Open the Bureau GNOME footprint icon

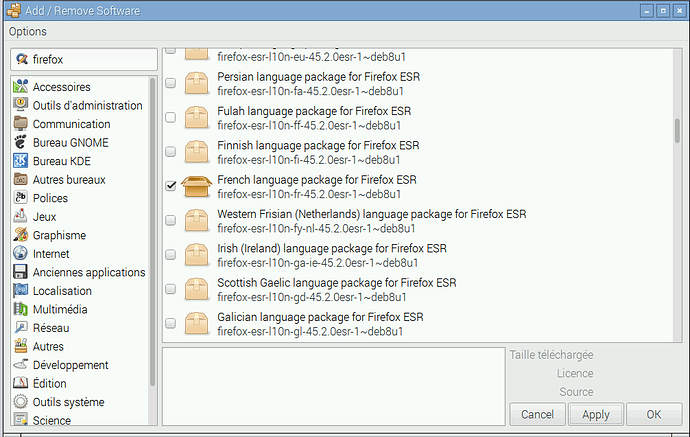click(x=20, y=142)
